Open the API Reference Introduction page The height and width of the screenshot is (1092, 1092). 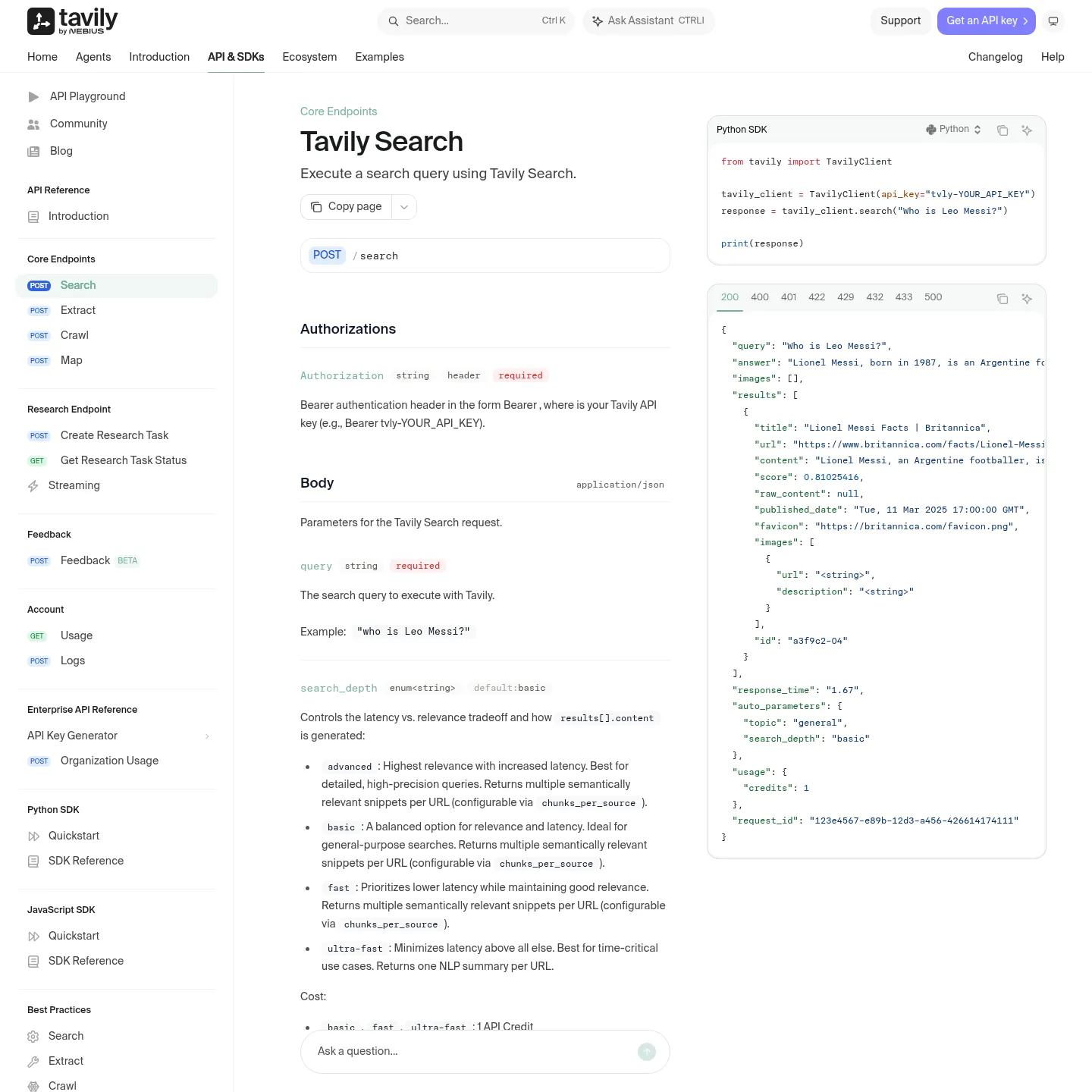(116, 216)
